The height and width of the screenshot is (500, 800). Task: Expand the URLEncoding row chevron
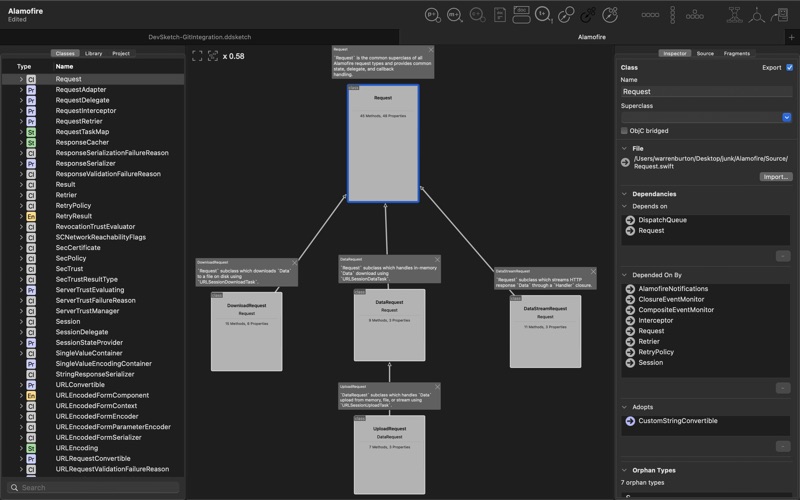[21, 448]
